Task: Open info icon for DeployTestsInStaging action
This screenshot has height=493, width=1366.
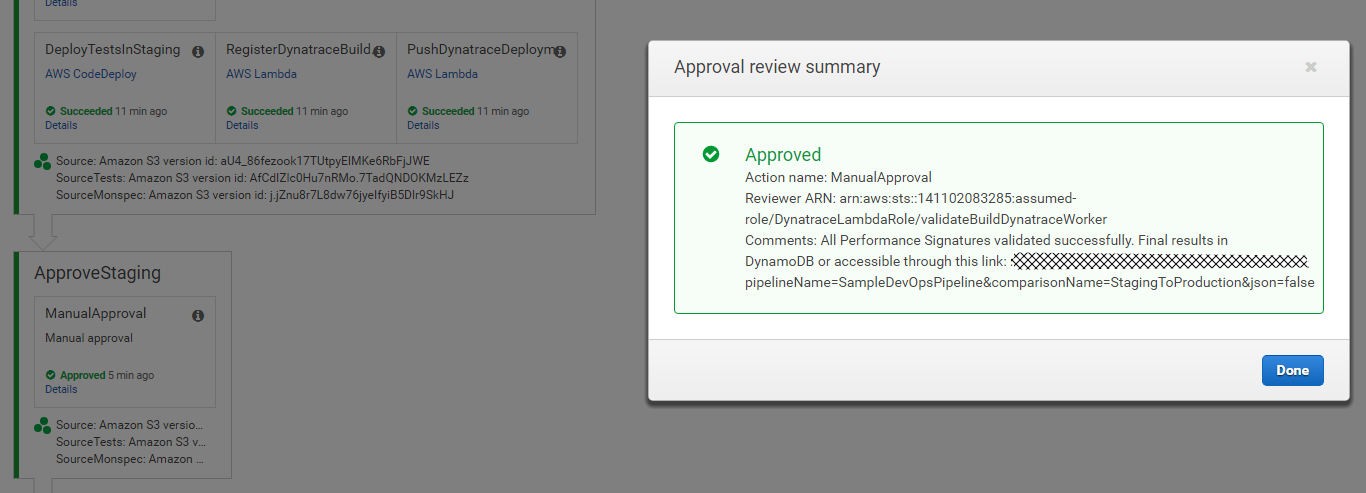Action: (198, 51)
